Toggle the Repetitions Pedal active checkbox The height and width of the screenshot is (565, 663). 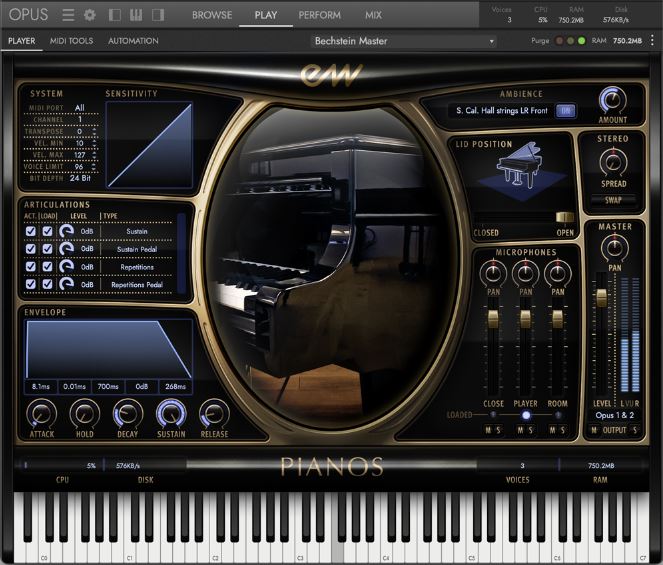(x=30, y=284)
